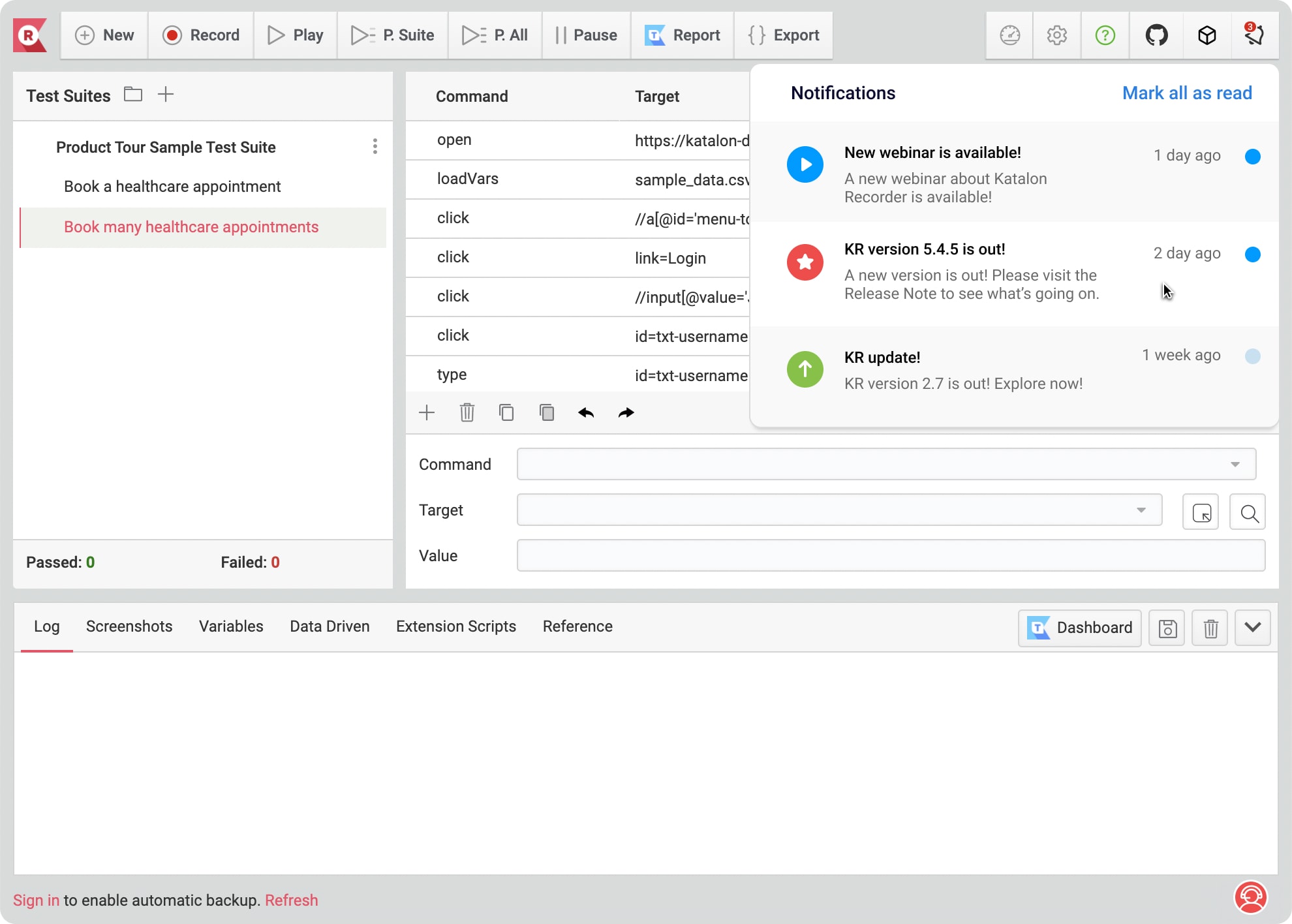Image resolution: width=1292 pixels, height=924 pixels.
Task: Add a new test suite with plus
Action: pos(166,95)
